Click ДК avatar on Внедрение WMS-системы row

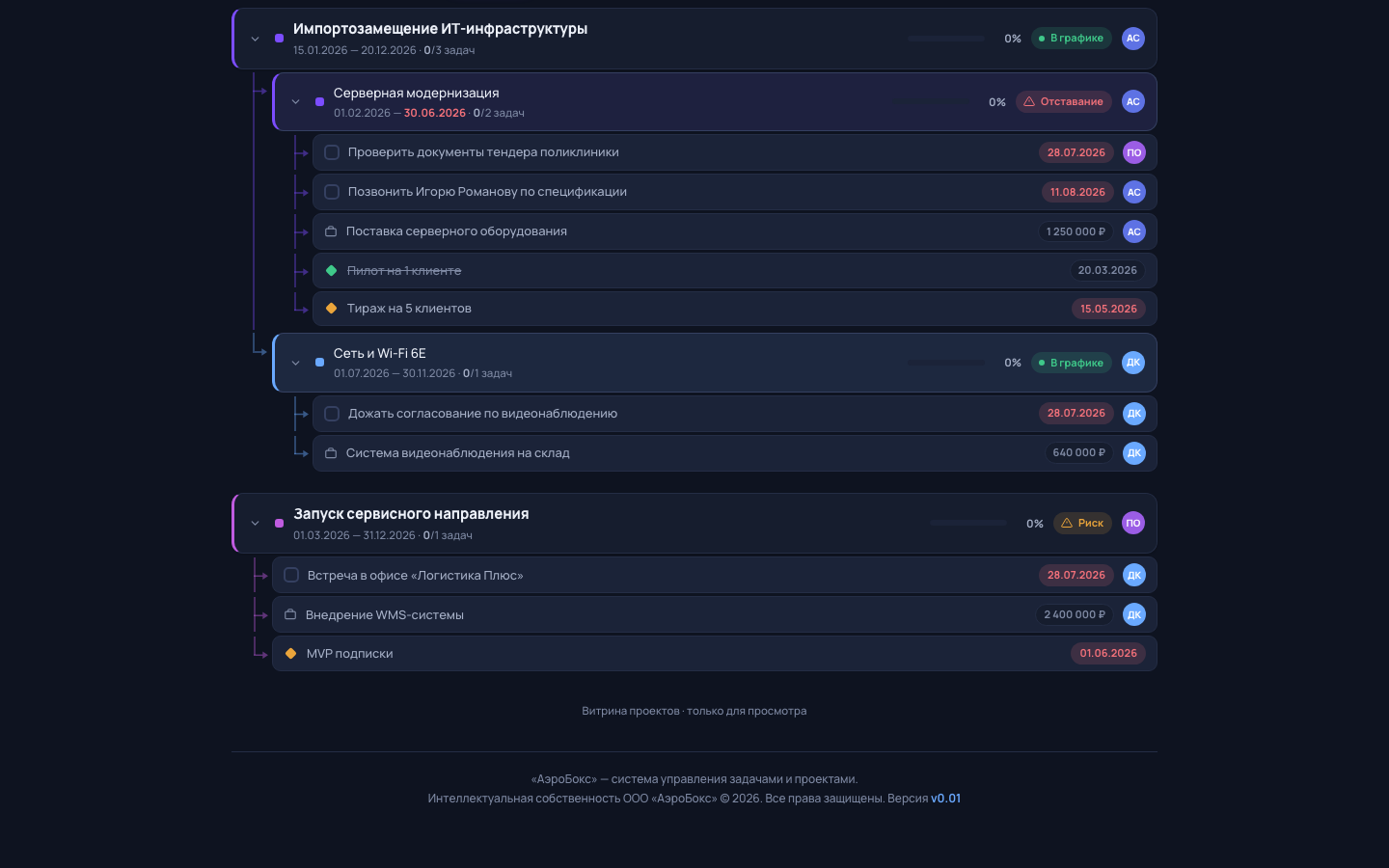1134,614
